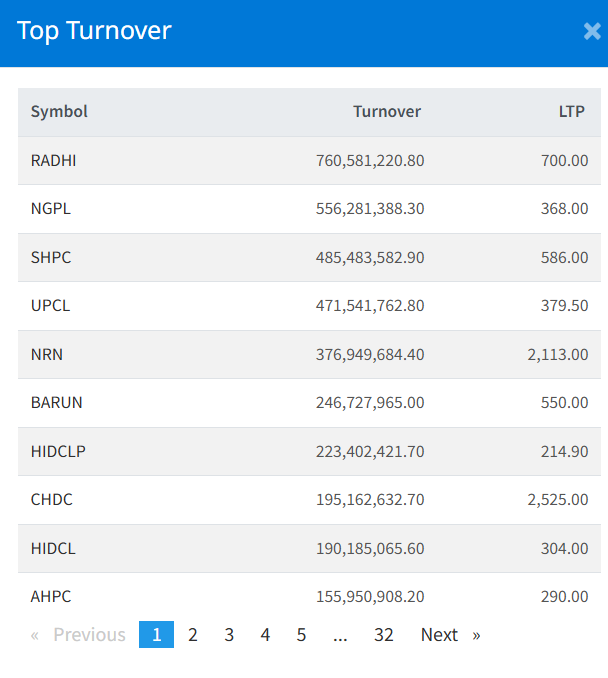Open page 3 in pagination
The image size is (608, 678).
click(x=229, y=635)
